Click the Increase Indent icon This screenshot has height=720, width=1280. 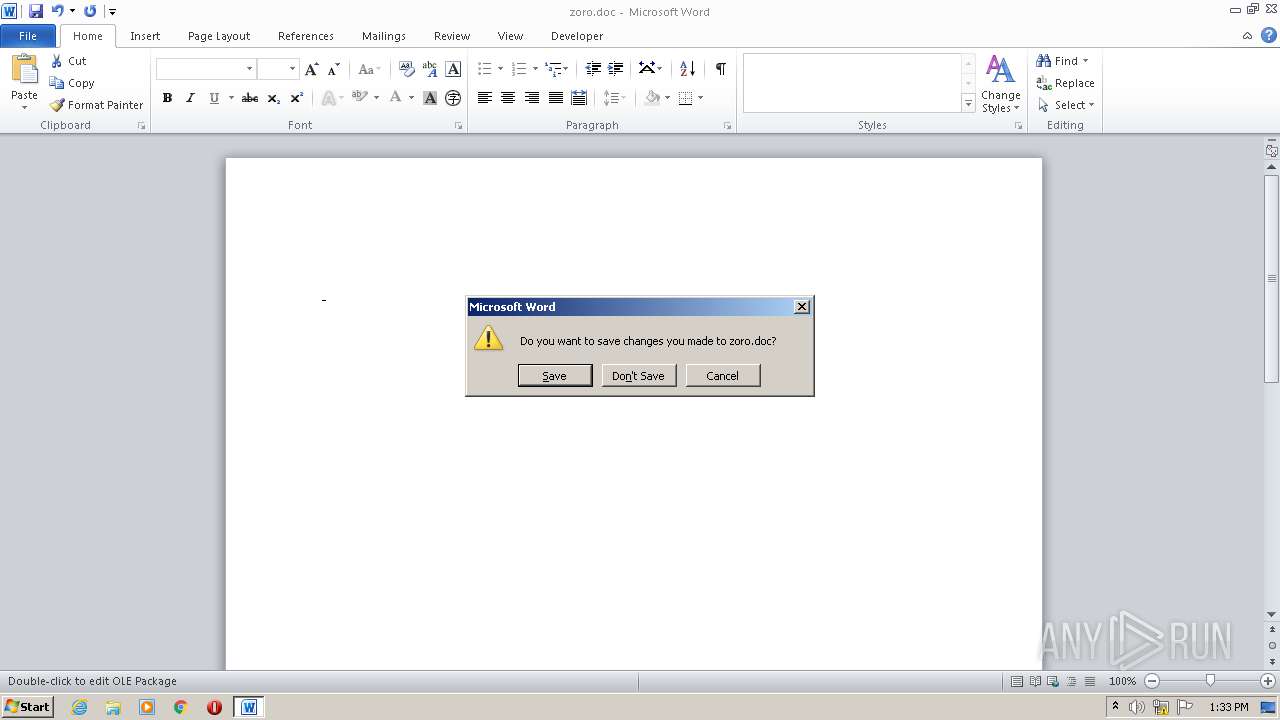tap(616, 69)
